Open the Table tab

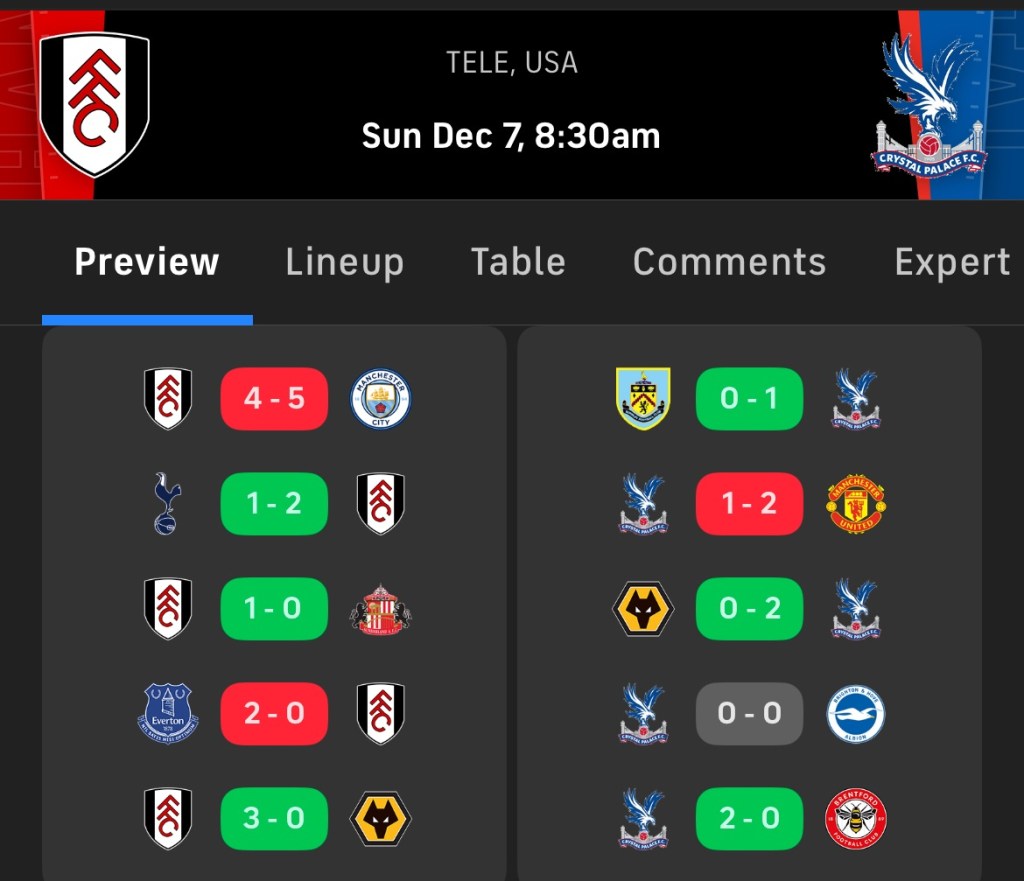coord(518,262)
